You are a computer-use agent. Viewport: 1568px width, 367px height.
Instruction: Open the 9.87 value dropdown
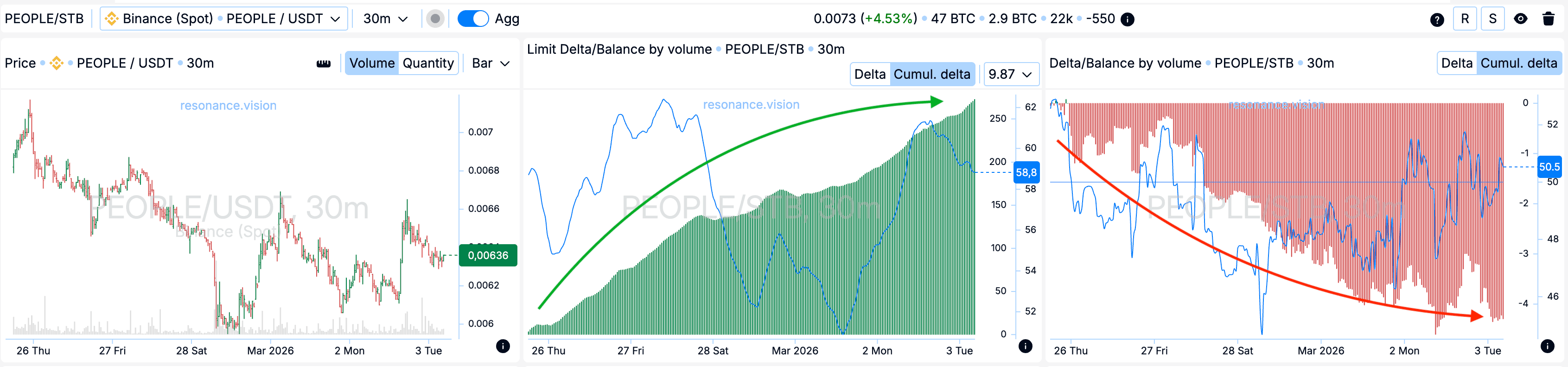click(x=1010, y=74)
